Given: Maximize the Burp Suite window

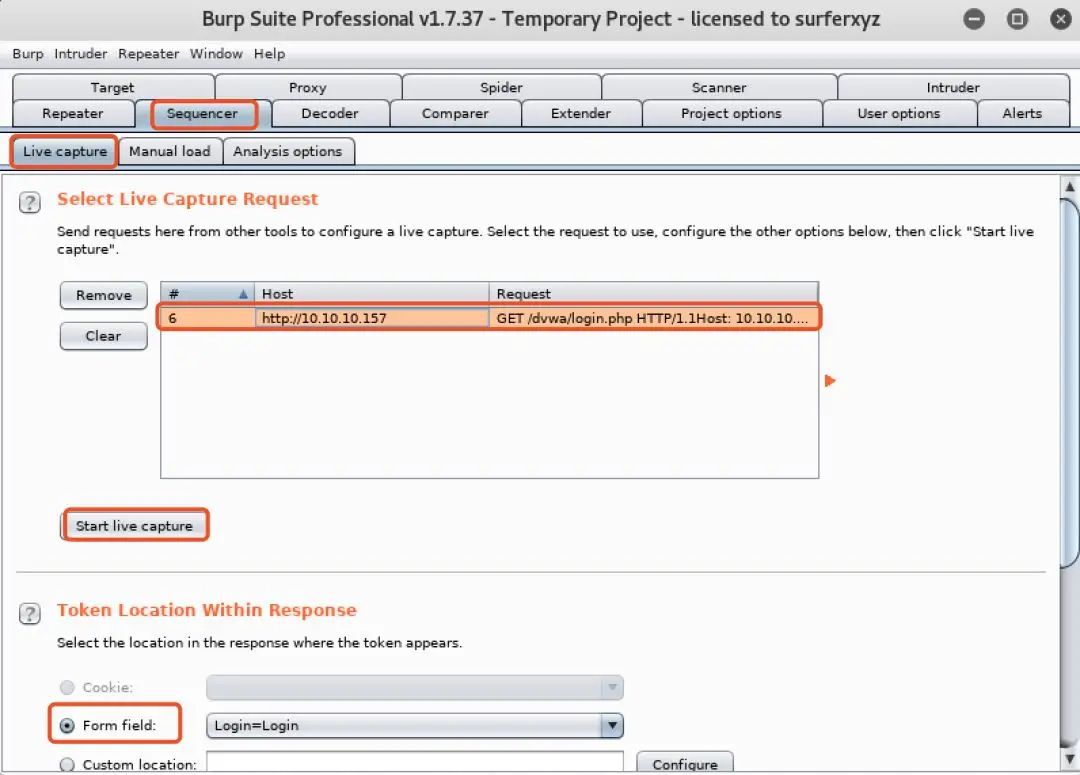Looking at the screenshot, I should coord(1017,19).
